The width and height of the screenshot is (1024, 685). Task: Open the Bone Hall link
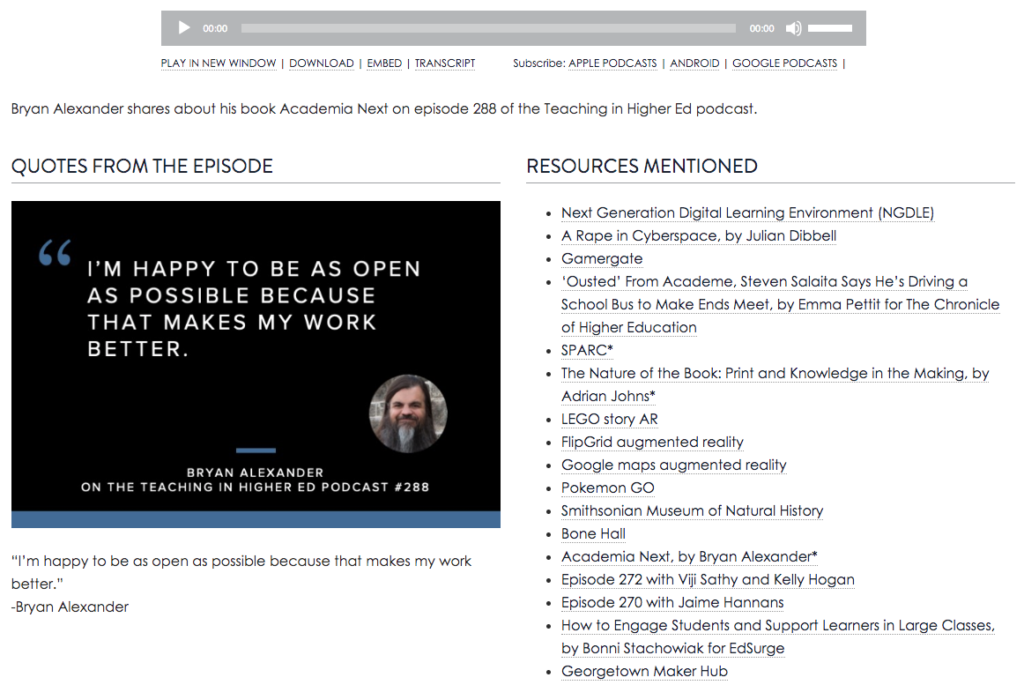coord(593,534)
